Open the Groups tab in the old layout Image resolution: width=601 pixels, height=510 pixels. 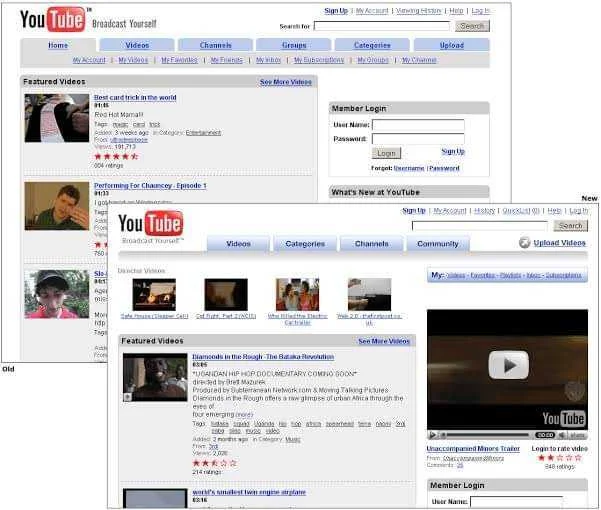coord(294,45)
